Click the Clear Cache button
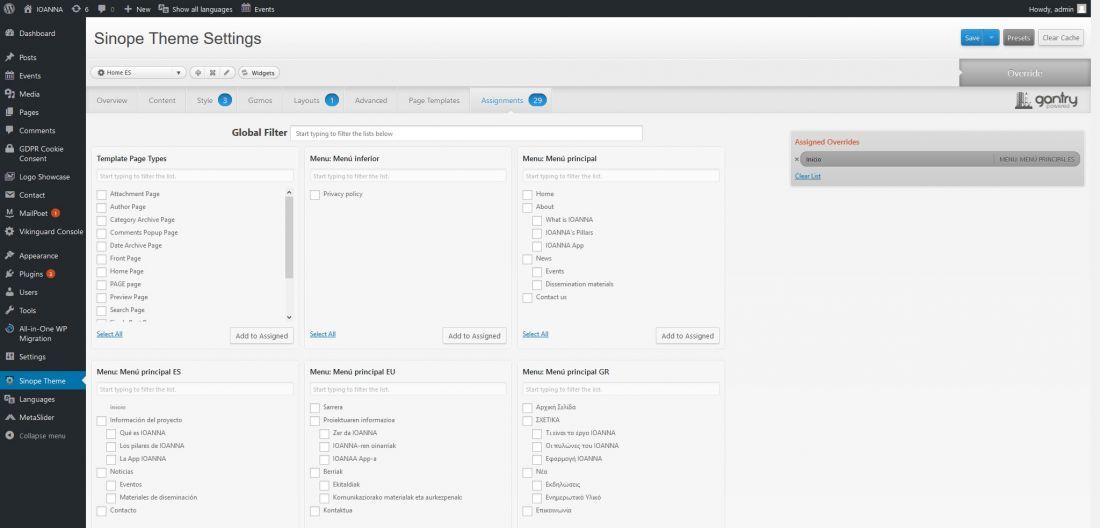Viewport: 1100px width, 528px height. point(1061,38)
